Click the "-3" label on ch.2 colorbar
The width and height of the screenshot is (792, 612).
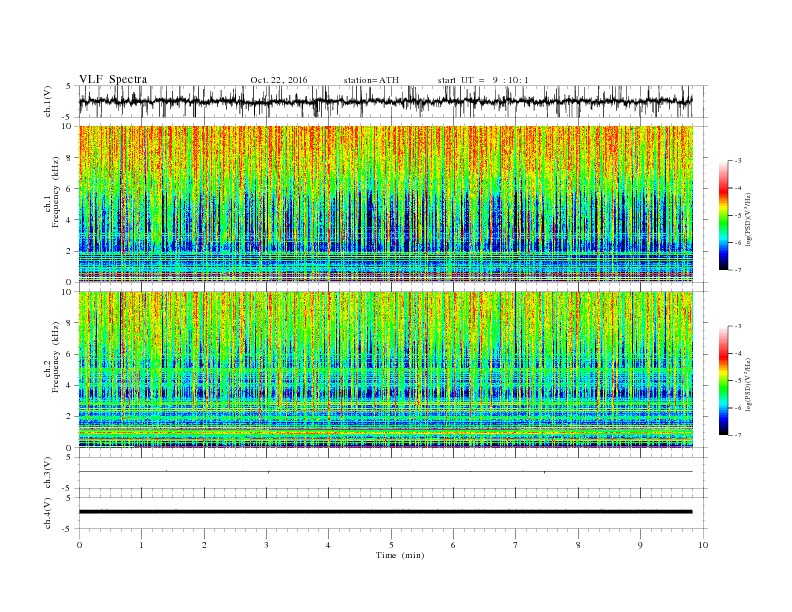(x=738, y=326)
